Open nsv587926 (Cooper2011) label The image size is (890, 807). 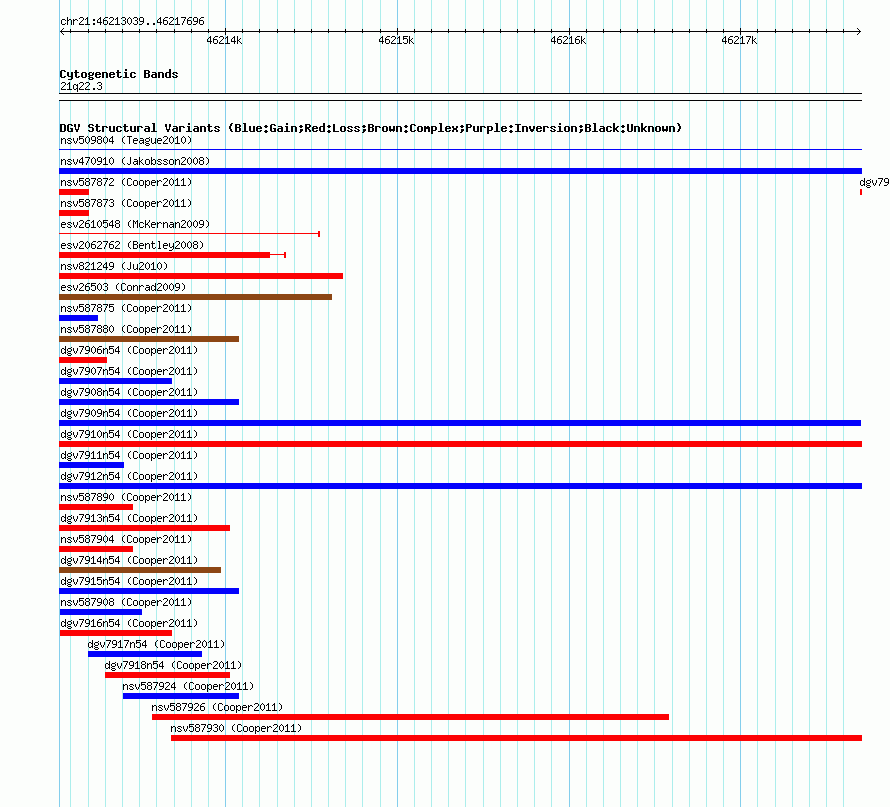217,707
